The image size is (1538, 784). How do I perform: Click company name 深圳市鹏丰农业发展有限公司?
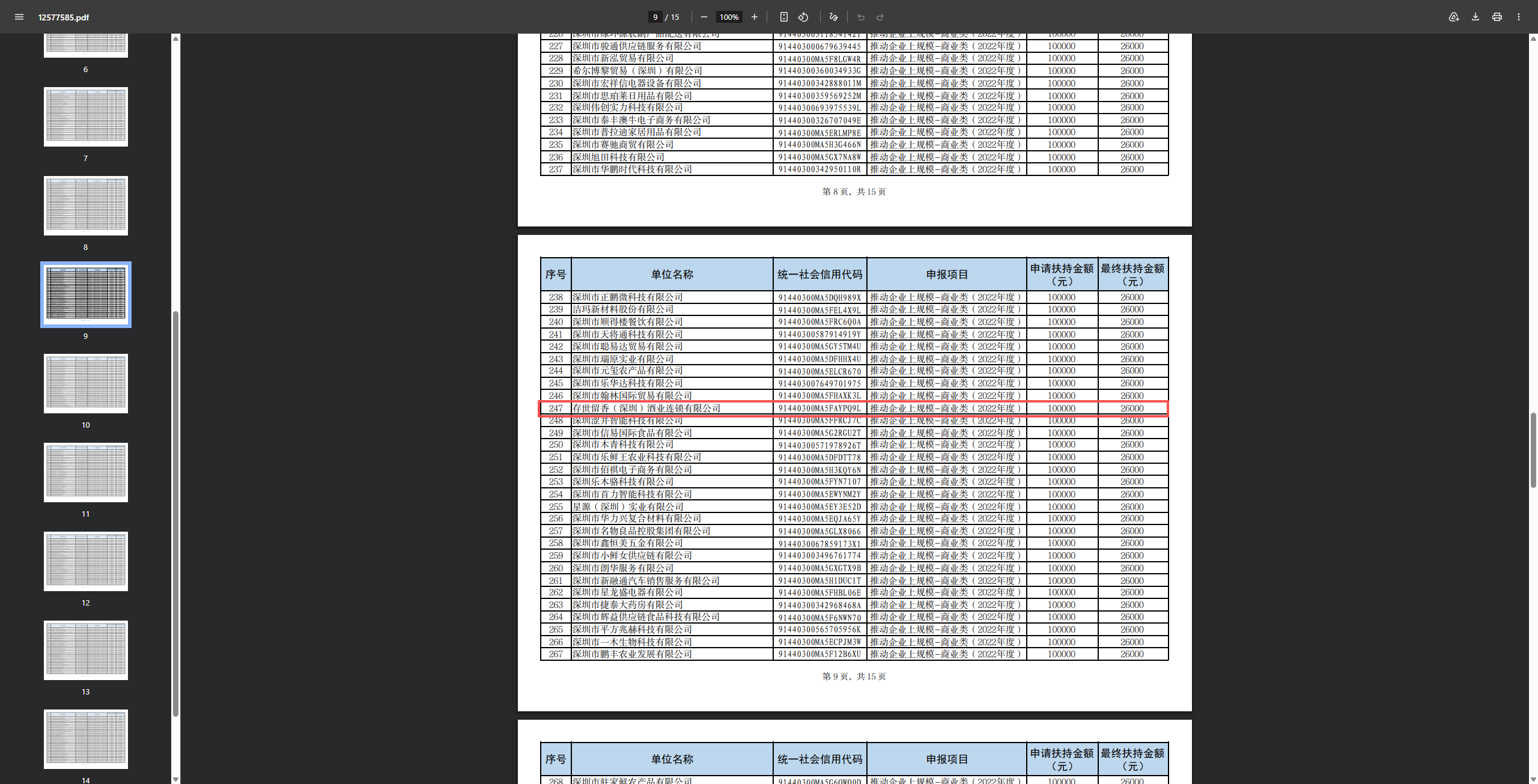click(x=632, y=654)
